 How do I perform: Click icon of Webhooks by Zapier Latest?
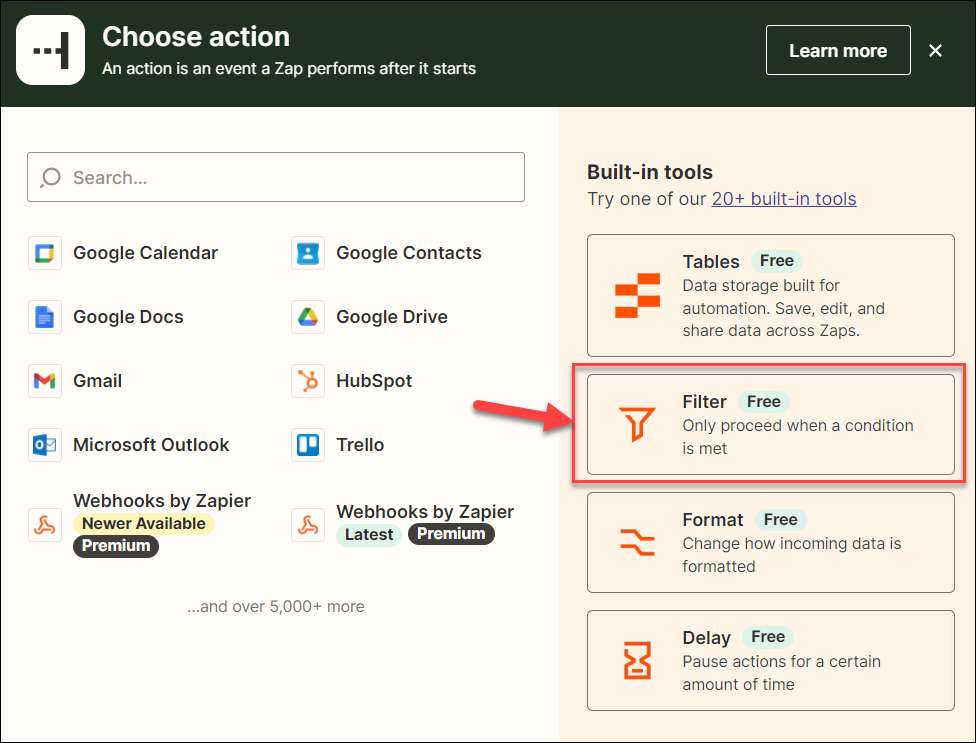pyautogui.click(x=308, y=525)
